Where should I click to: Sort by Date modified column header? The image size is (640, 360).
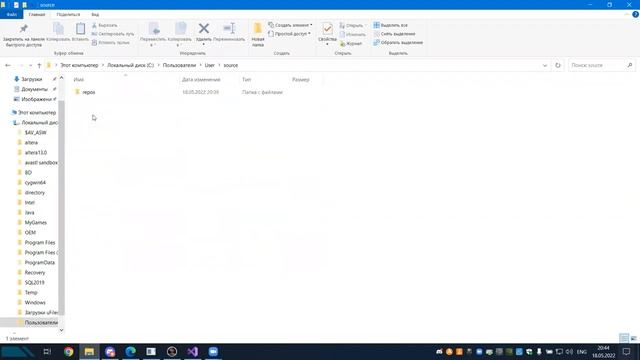point(201,80)
